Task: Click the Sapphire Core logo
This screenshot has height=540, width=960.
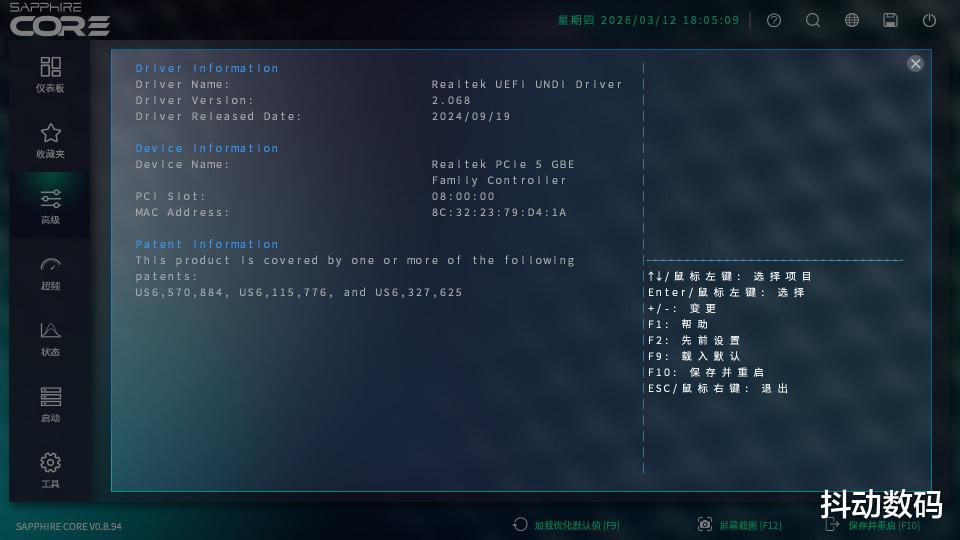Action: pos(59,20)
